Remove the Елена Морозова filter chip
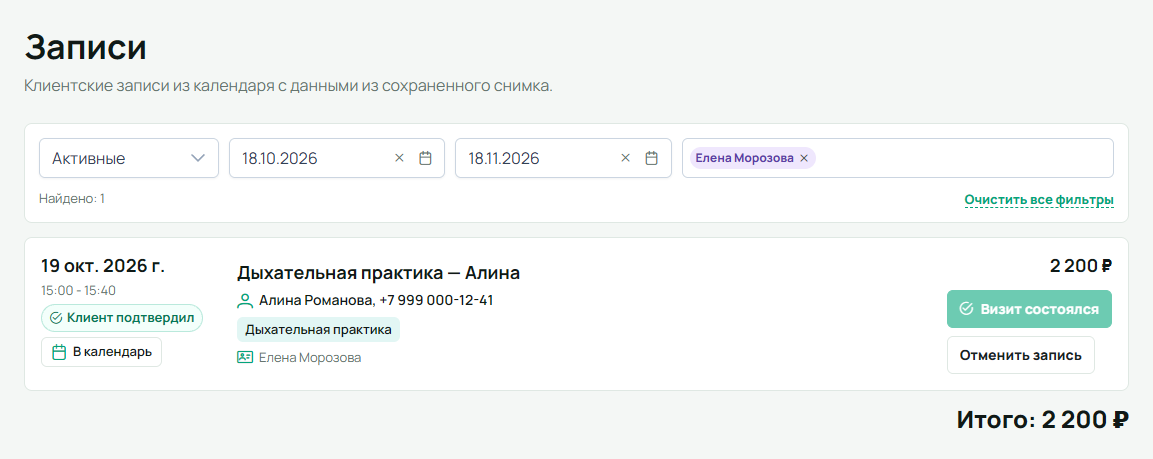This screenshot has height=459, width=1153. coord(804,158)
